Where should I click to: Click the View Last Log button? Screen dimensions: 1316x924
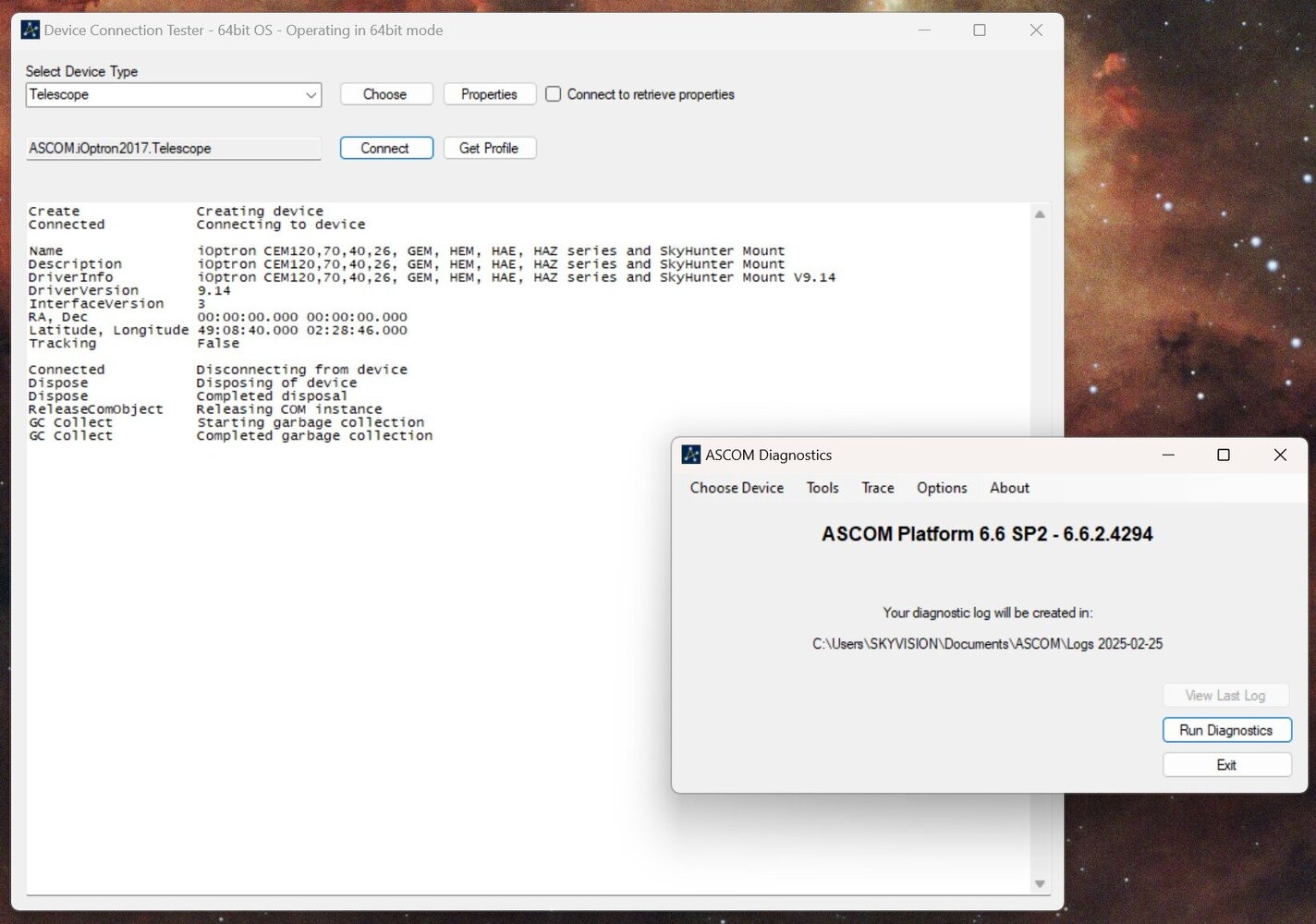pos(1226,696)
